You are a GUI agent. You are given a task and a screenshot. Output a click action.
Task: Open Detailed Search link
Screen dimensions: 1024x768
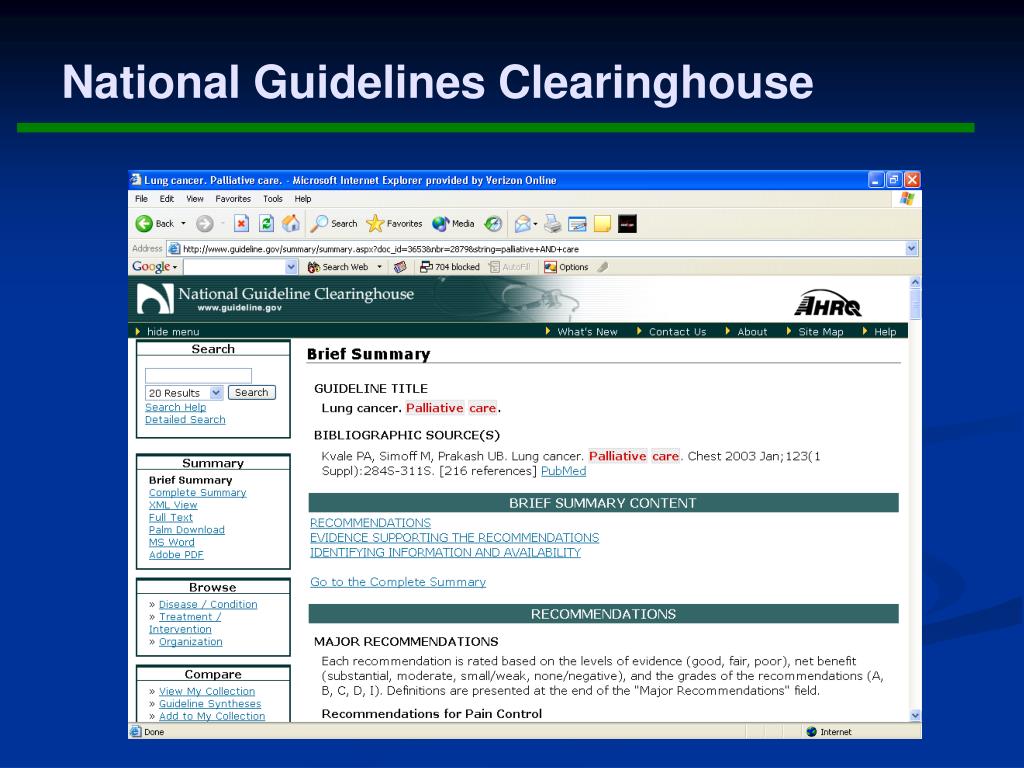tap(185, 419)
